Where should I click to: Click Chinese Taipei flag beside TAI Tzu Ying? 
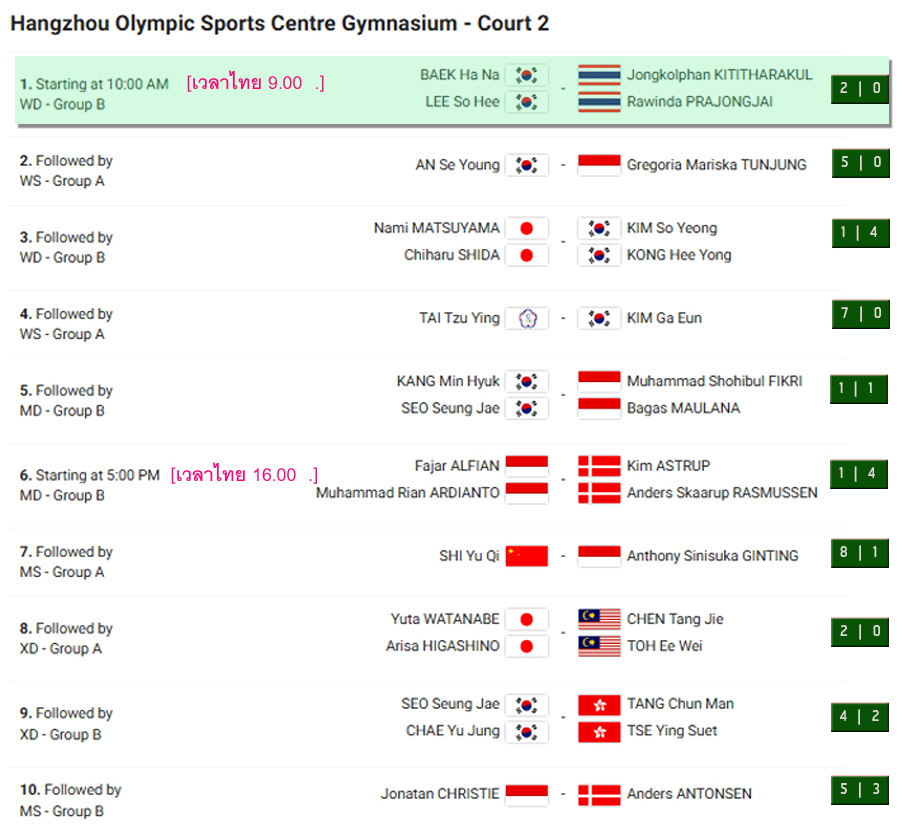(x=526, y=319)
